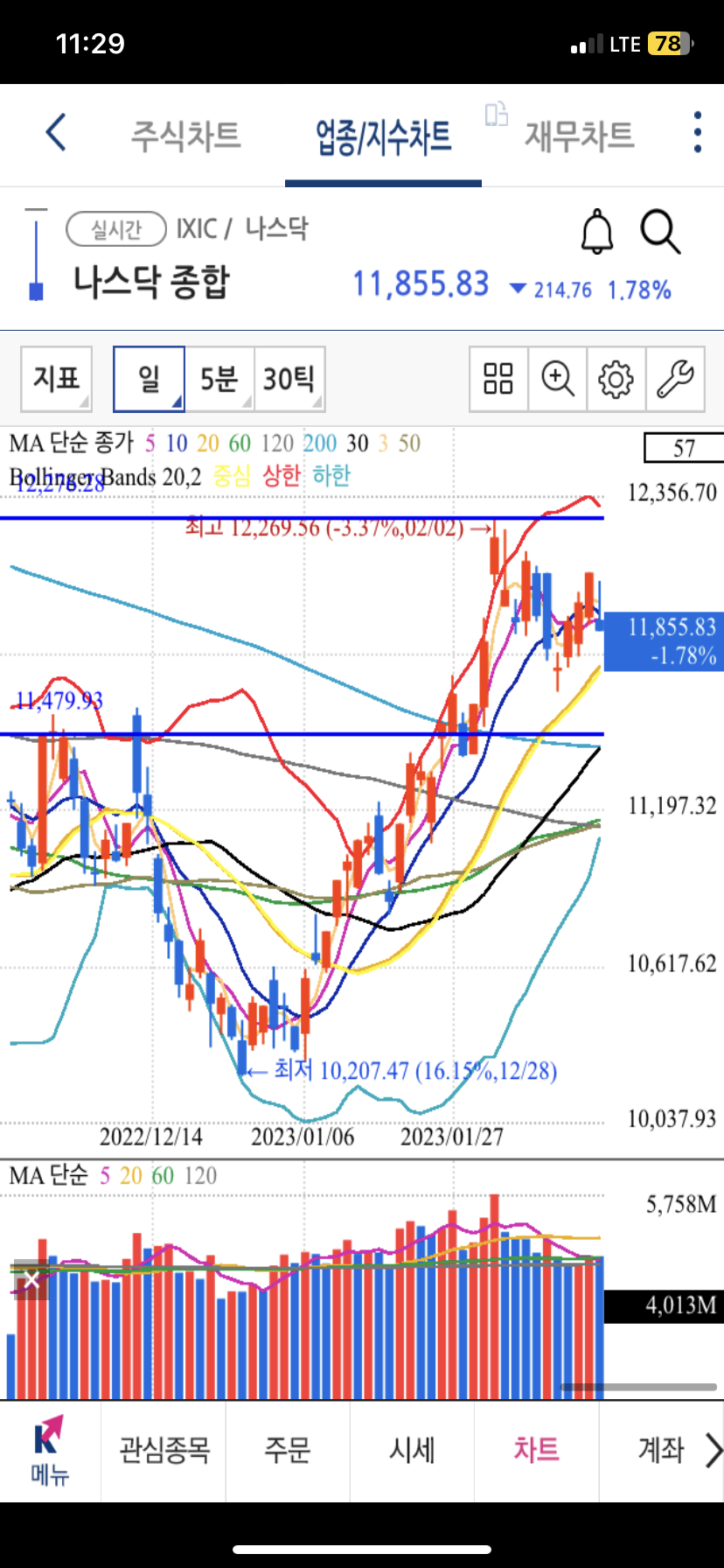Open 시세 in the bottom navigation
Image resolution: width=724 pixels, height=1568 pixels.
(x=412, y=1450)
